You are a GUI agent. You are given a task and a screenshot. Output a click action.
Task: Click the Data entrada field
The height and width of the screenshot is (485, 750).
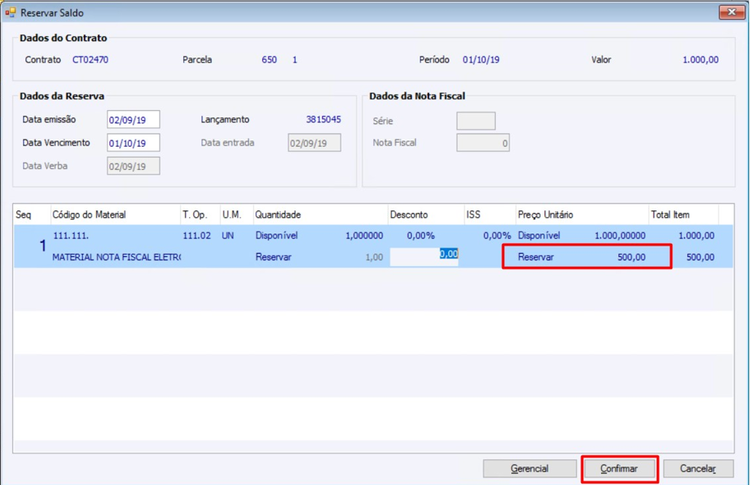314,143
